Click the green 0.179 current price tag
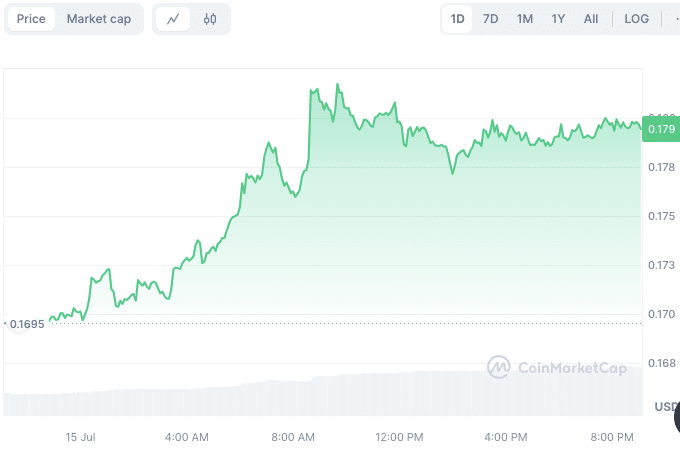The image size is (680, 449). tap(660, 129)
